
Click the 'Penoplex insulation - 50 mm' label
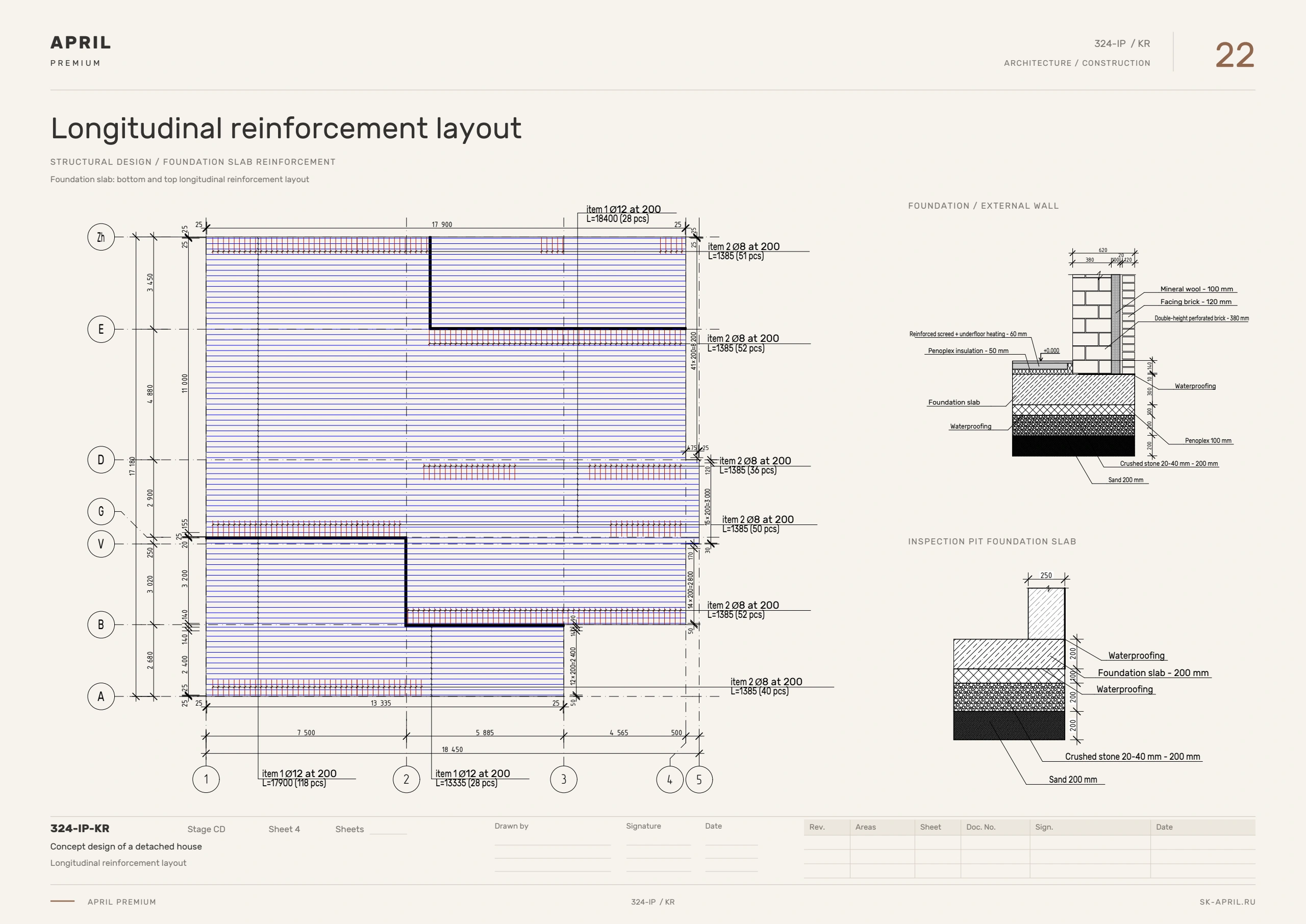click(x=968, y=351)
